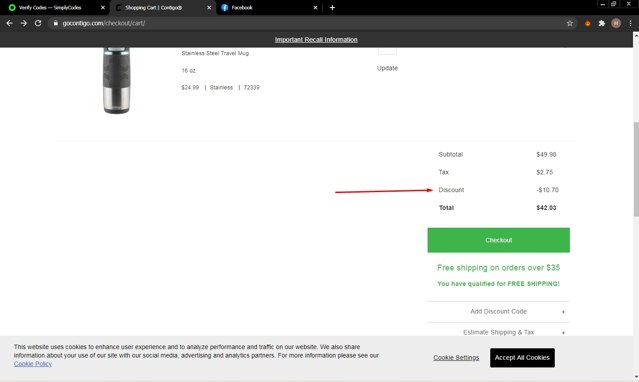Screen dimensions: 639x382
Task: Switch to the Verify Codes SimplyCodes tab
Action: (50, 7)
